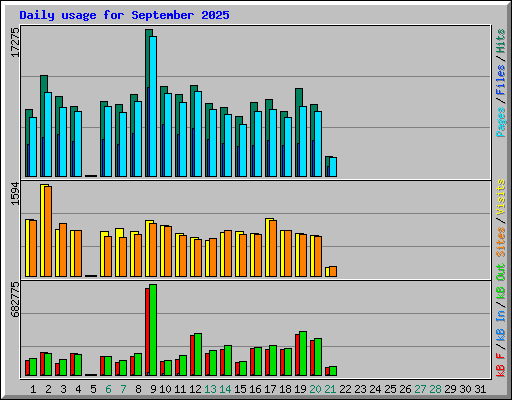Click day label 12 on the axis
This screenshot has height=400, width=512.
pyautogui.click(x=195, y=389)
